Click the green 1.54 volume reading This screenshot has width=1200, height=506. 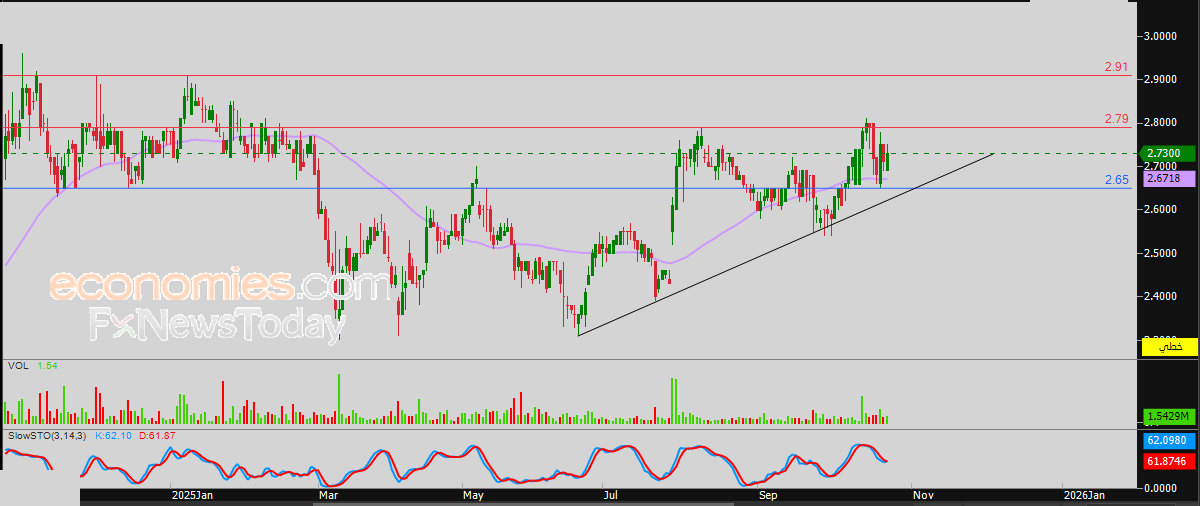pos(48,366)
